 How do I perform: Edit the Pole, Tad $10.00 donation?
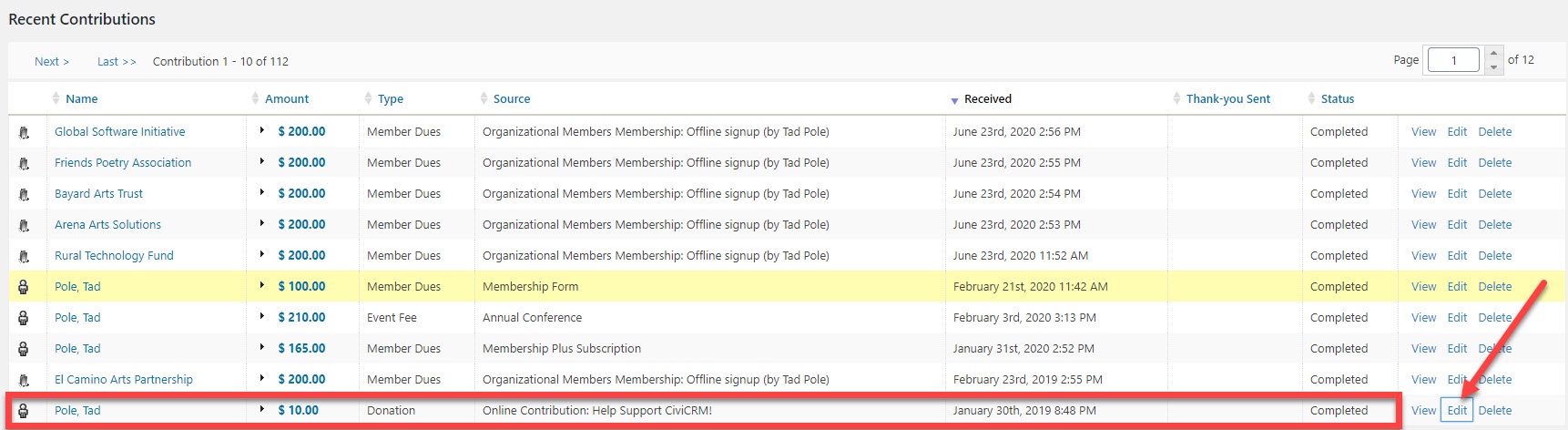(1457, 410)
